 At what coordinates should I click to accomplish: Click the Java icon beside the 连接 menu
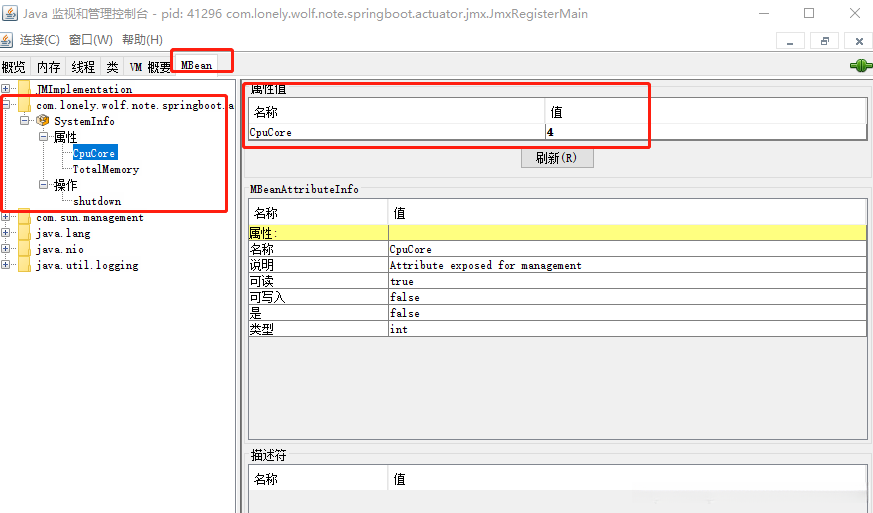7,40
